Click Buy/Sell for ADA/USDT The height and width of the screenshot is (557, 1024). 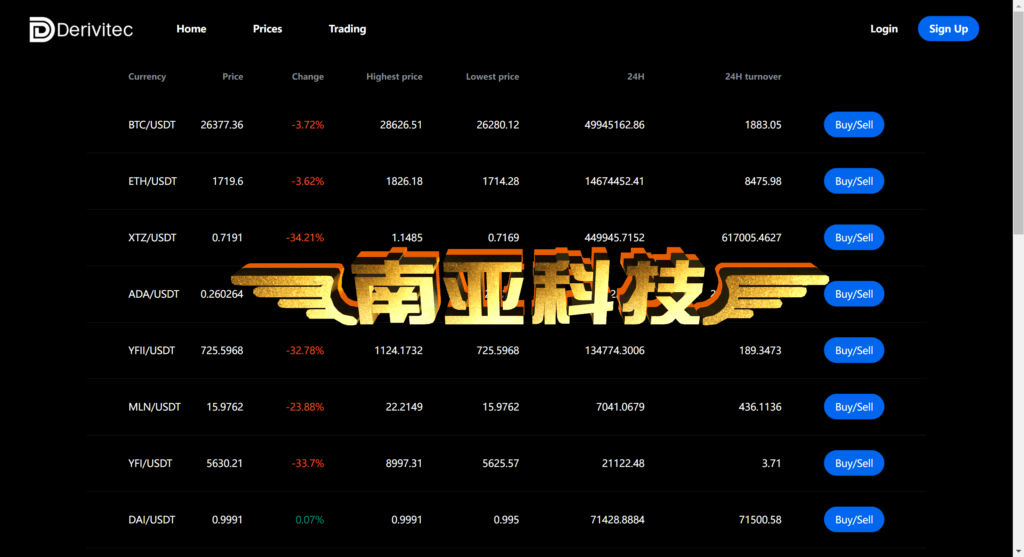pos(854,294)
